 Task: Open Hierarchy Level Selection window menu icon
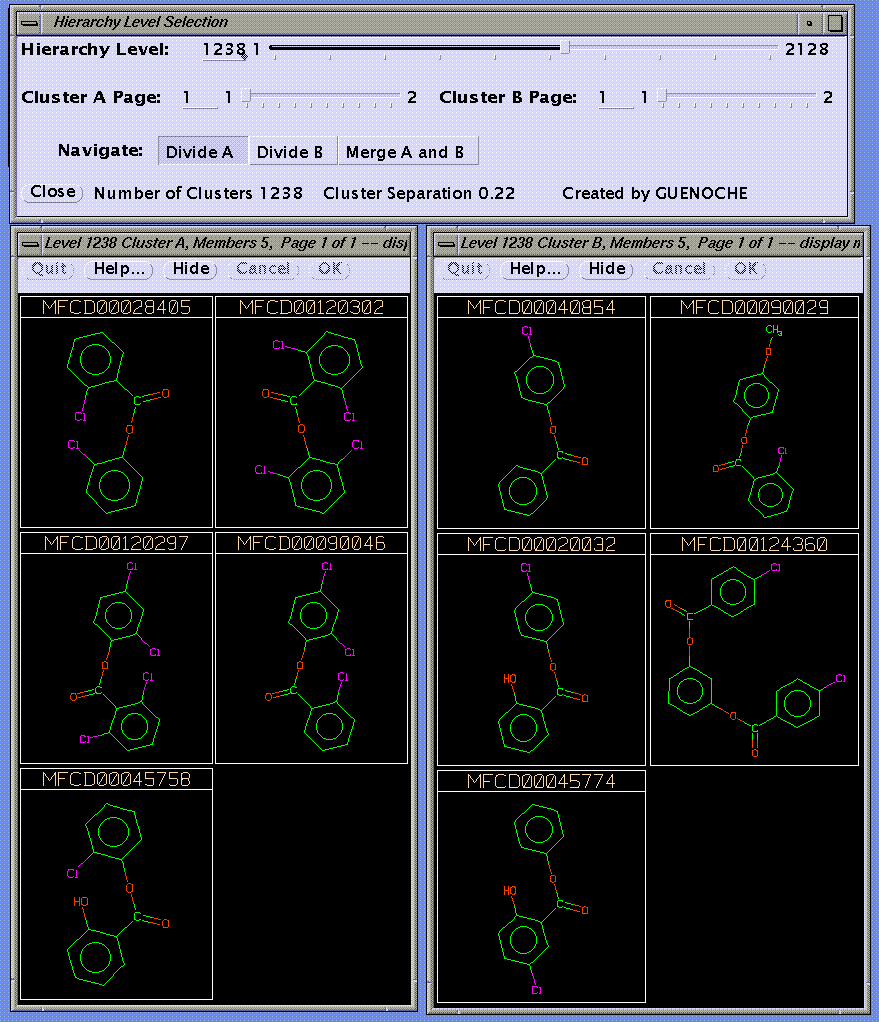(x=32, y=22)
